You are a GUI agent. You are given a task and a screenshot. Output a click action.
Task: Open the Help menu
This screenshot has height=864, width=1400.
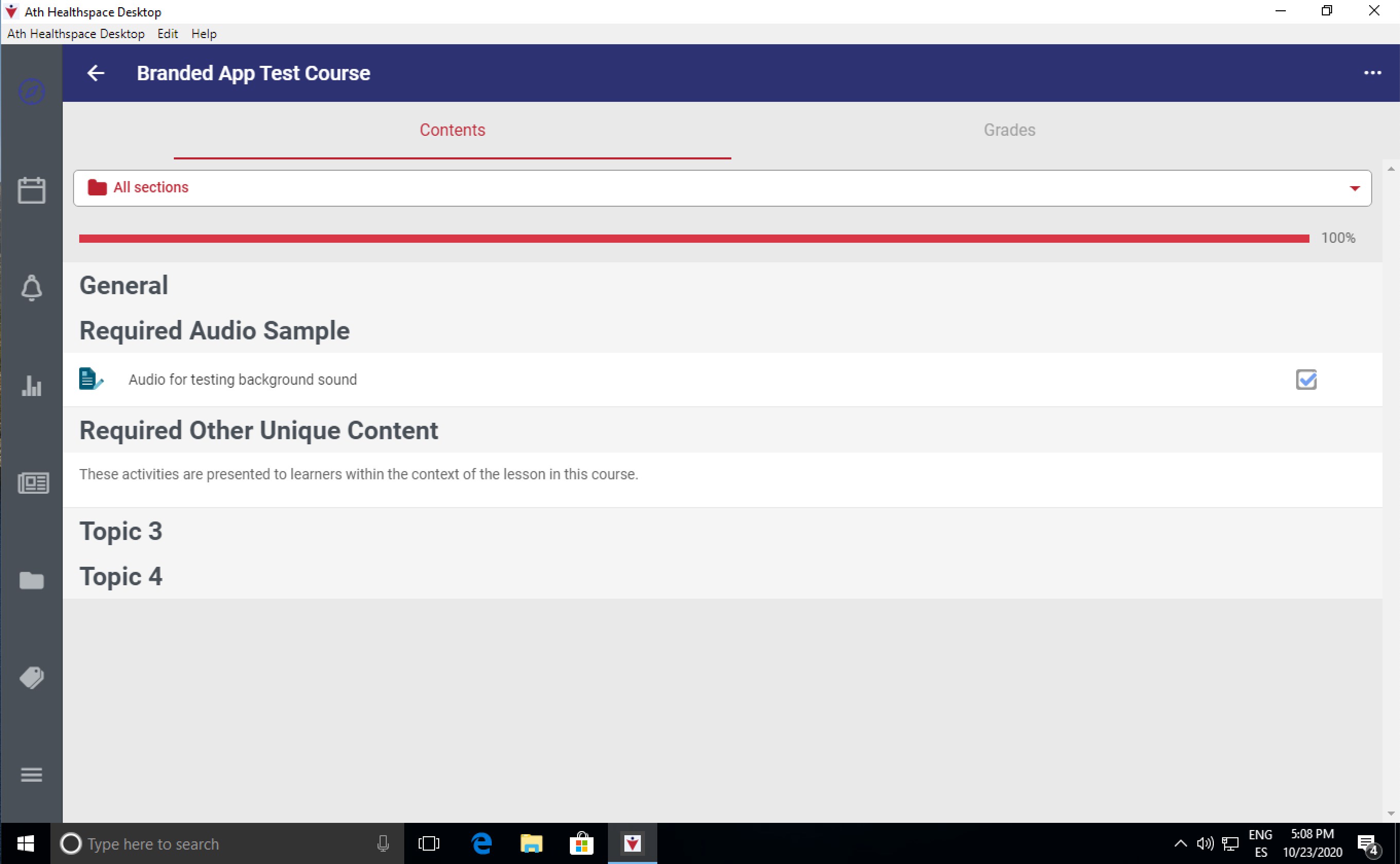204,34
